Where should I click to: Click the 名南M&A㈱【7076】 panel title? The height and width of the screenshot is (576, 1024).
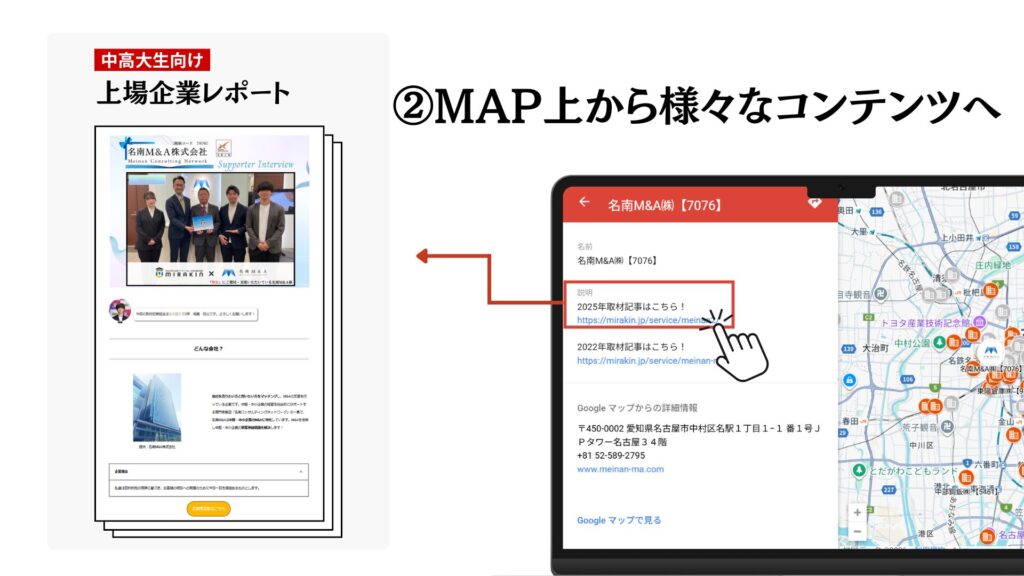coord(665,206)
